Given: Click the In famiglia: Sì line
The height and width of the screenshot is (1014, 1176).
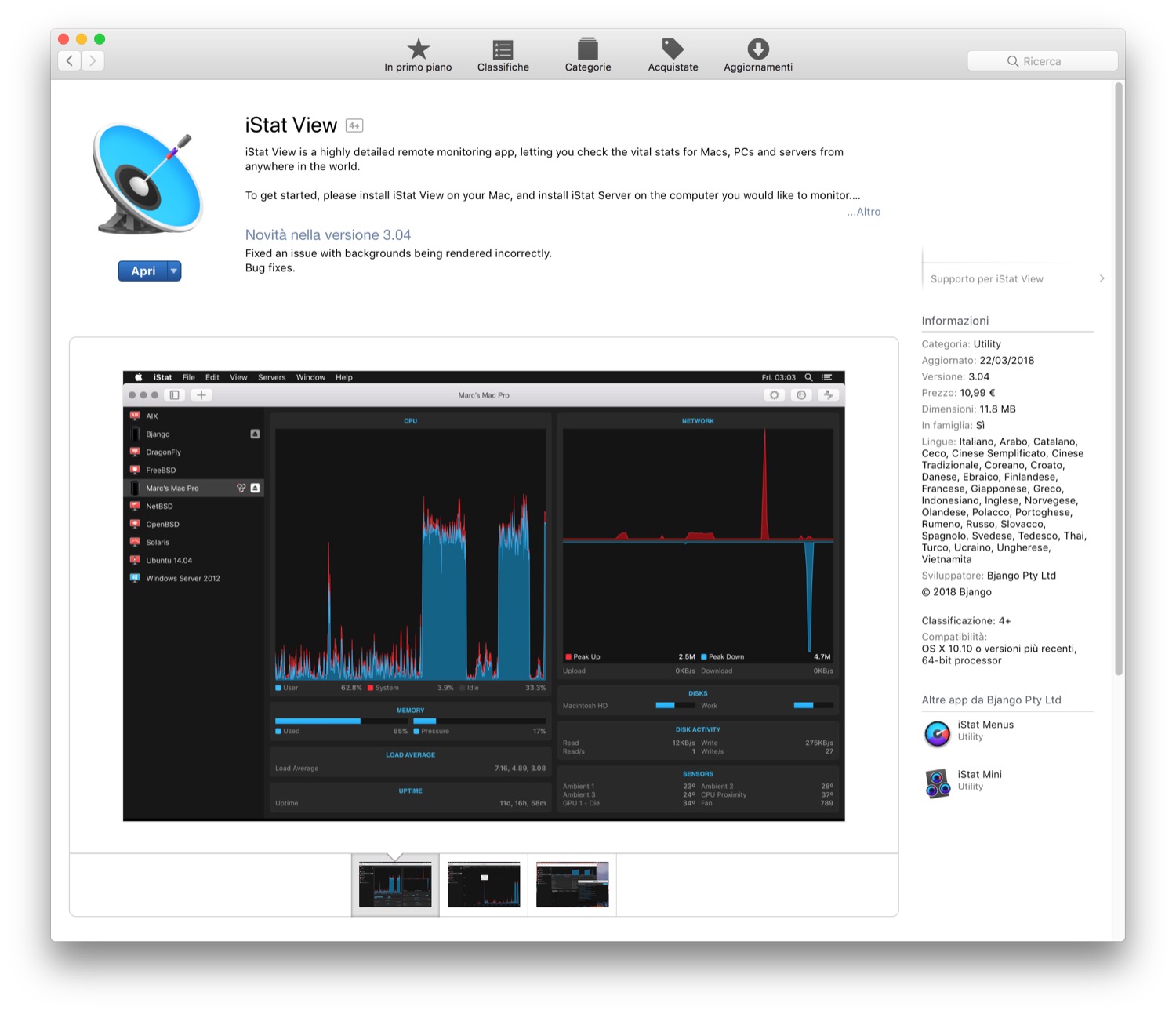Looking at the screenshot, I should coord(953,426).
